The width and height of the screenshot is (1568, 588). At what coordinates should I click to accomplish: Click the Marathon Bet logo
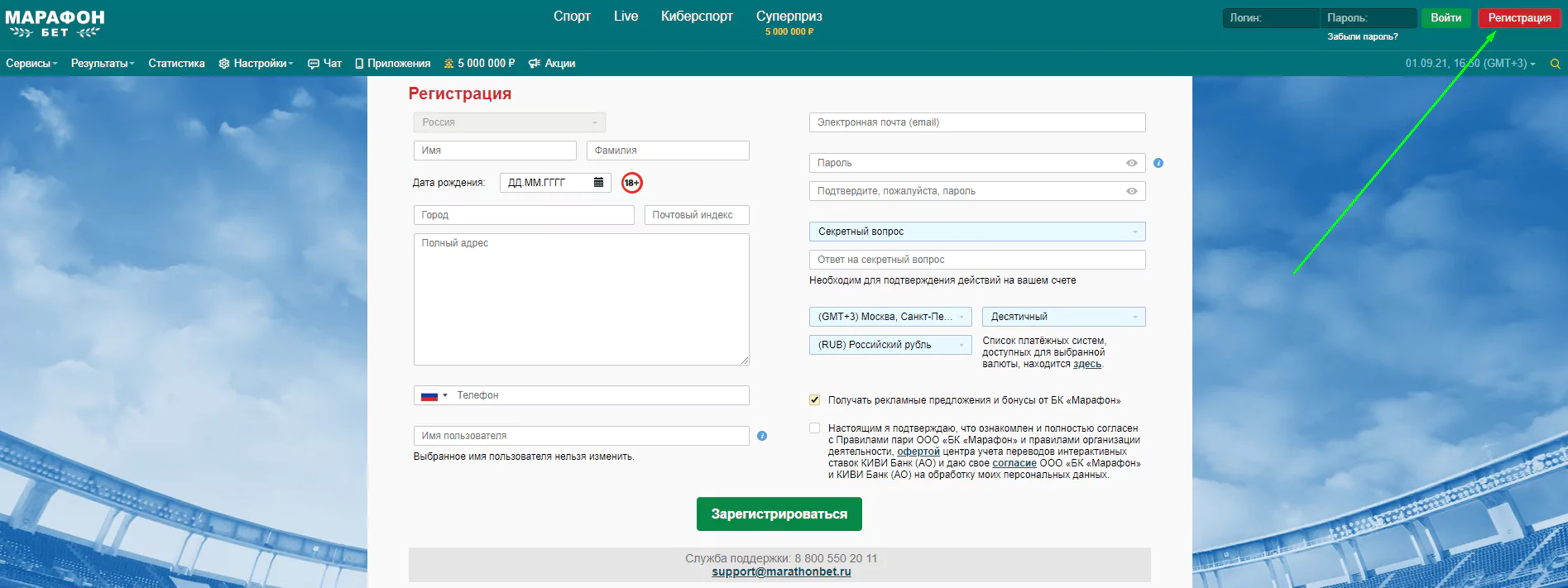55,24
